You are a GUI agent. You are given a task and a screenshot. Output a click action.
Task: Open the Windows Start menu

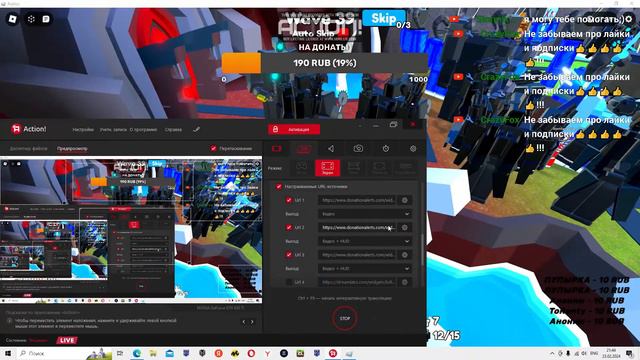(8, 353)
